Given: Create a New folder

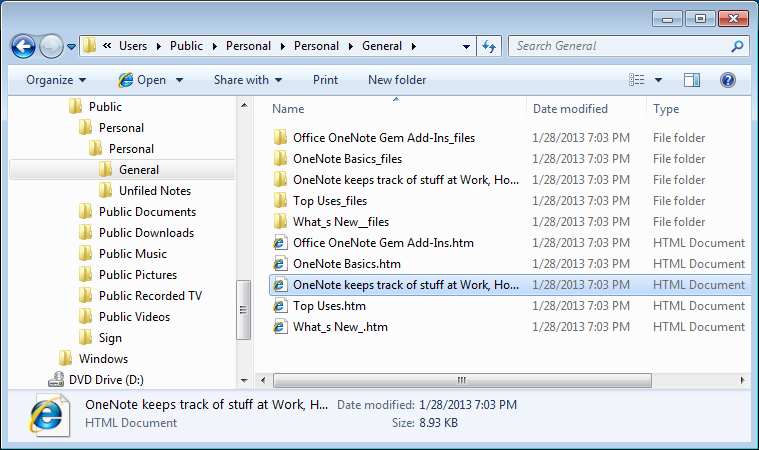Looking at the screenshot, I should pyautogui.click(x=397, y=80).
